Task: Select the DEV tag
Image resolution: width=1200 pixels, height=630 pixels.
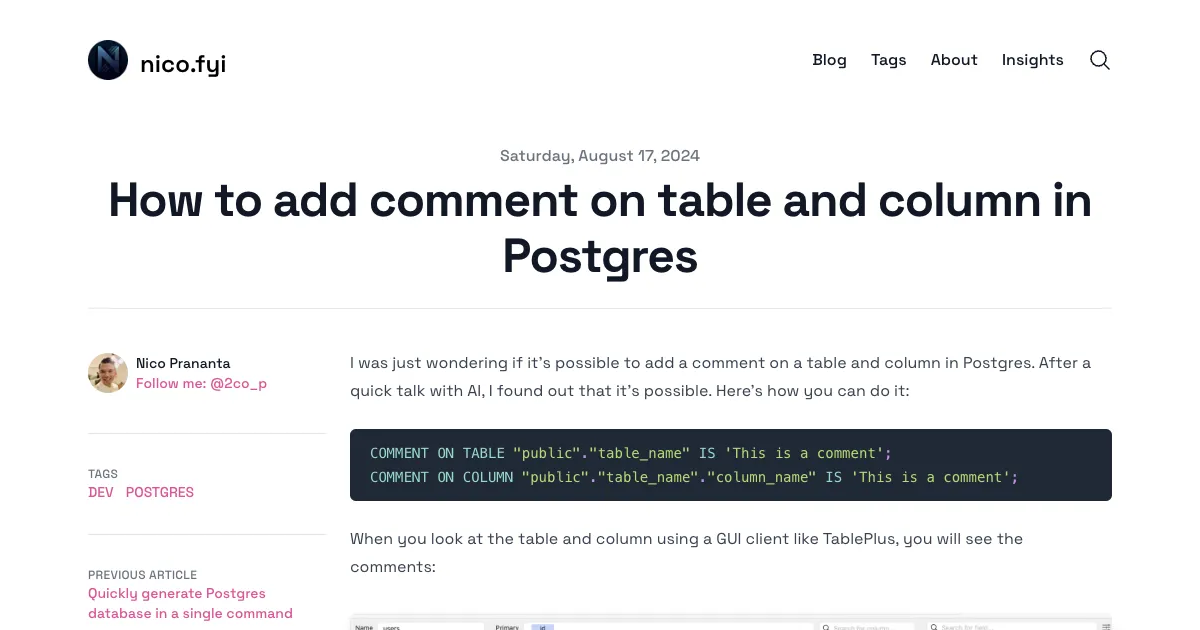Action: pos(101,492)
